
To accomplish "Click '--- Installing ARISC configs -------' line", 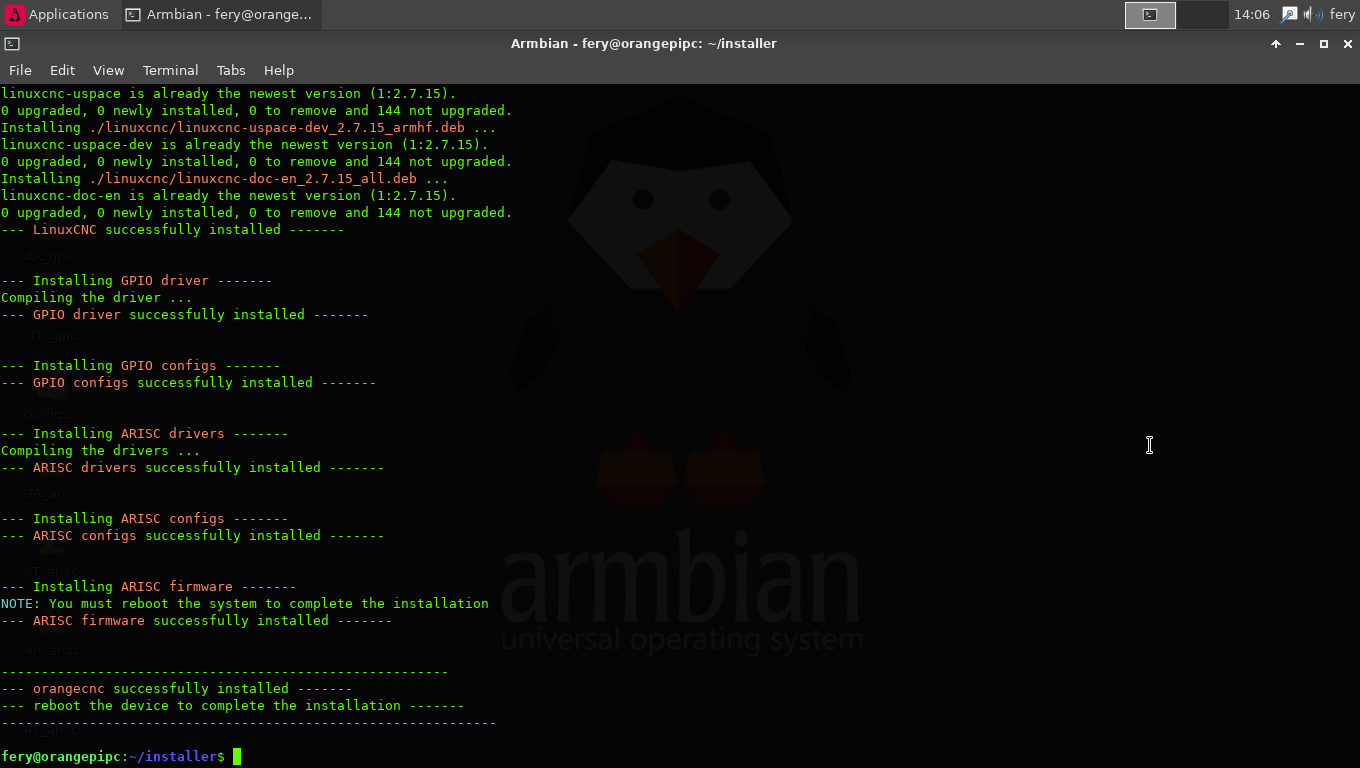I will [145, 519].
